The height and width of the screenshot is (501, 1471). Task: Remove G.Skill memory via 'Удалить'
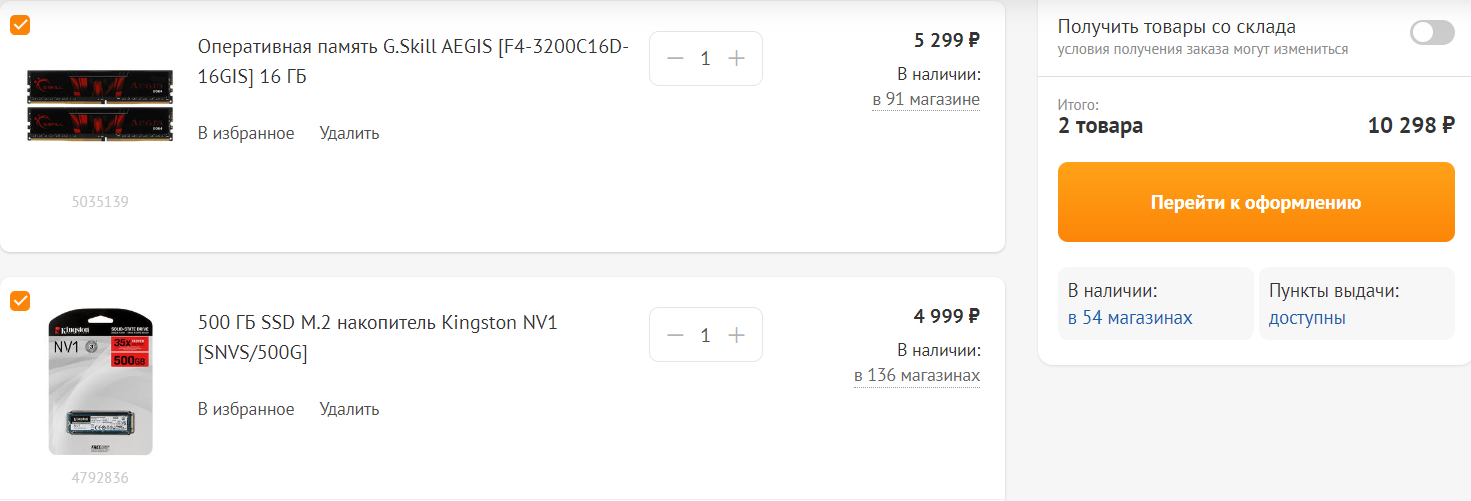point(349,133)
